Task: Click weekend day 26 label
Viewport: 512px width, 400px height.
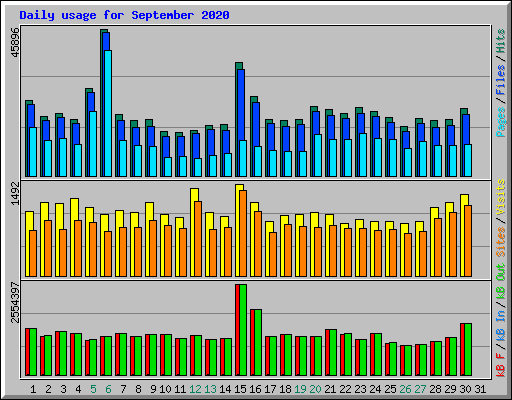Action: point(405,389)
